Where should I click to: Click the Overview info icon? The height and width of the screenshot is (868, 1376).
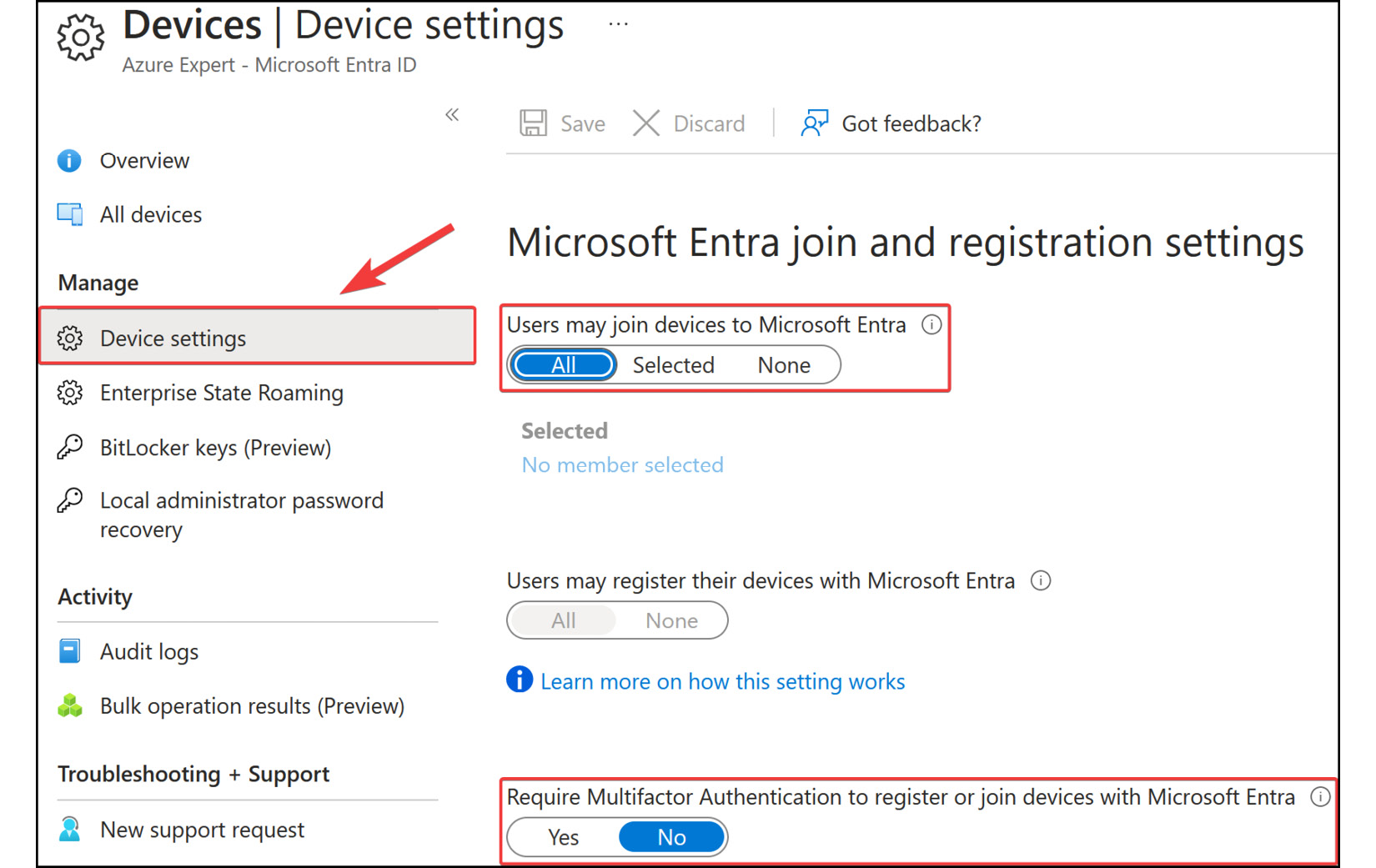[x=69, y=160]
